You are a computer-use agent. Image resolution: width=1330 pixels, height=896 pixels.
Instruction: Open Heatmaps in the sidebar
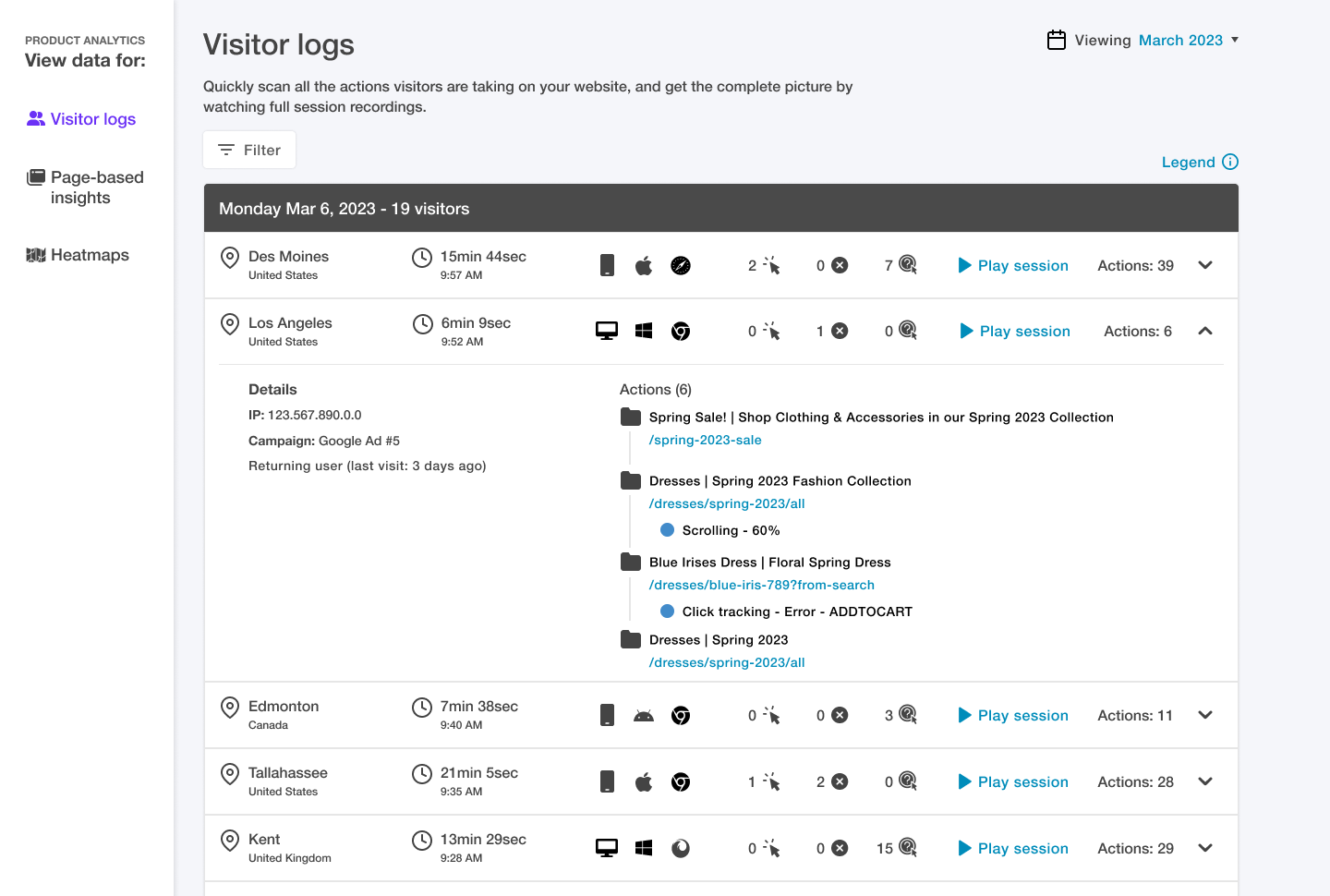(78, 255)
